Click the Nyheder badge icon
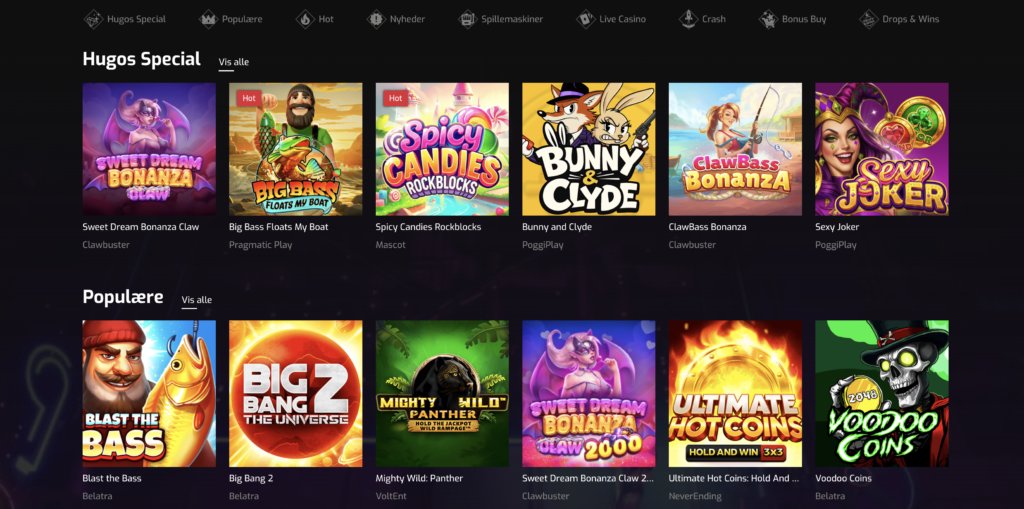Image resolution: width=1024 pixels, height=509 pixels. click(376, 19)
